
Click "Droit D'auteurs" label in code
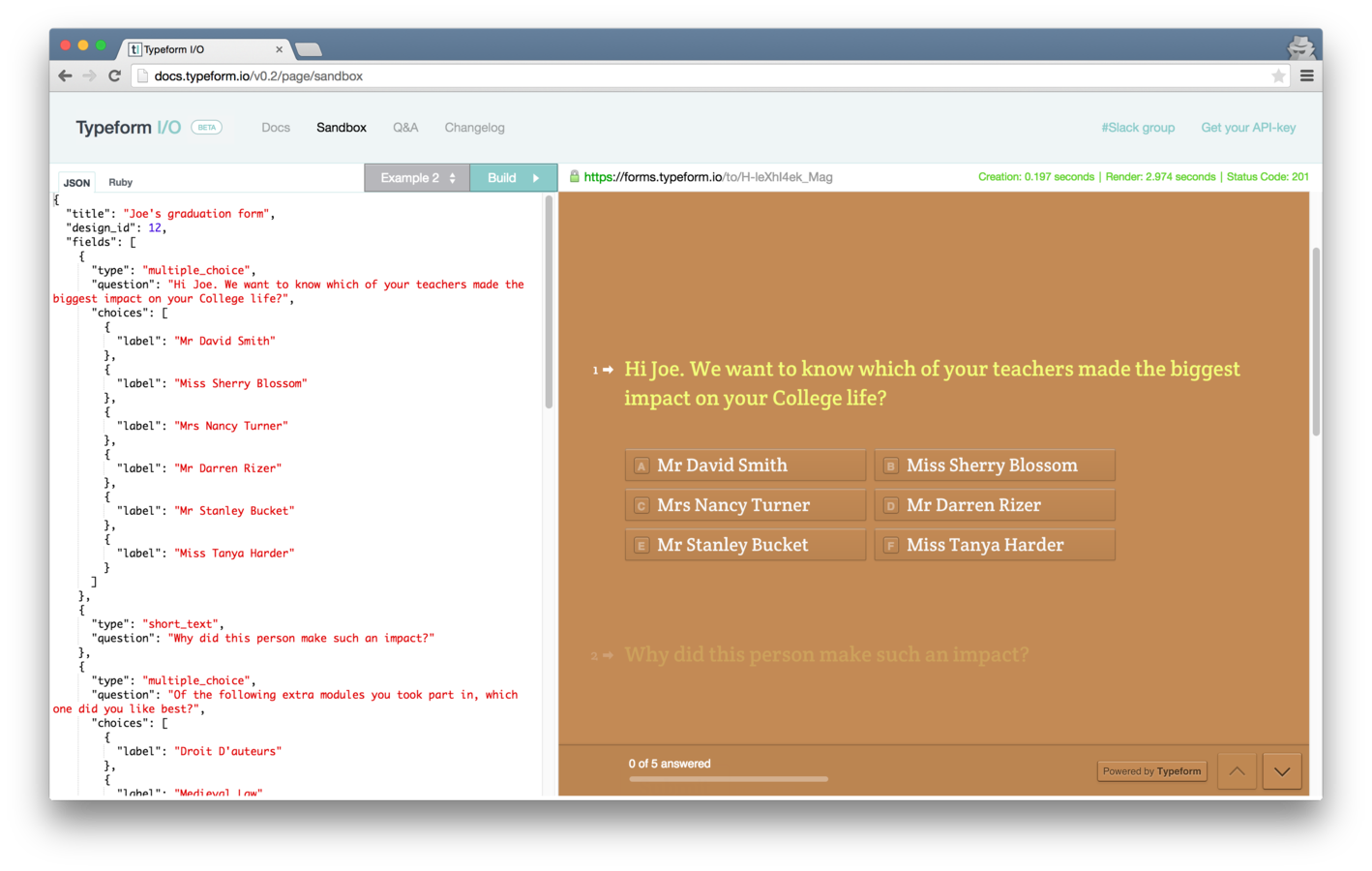coord(228,751)
